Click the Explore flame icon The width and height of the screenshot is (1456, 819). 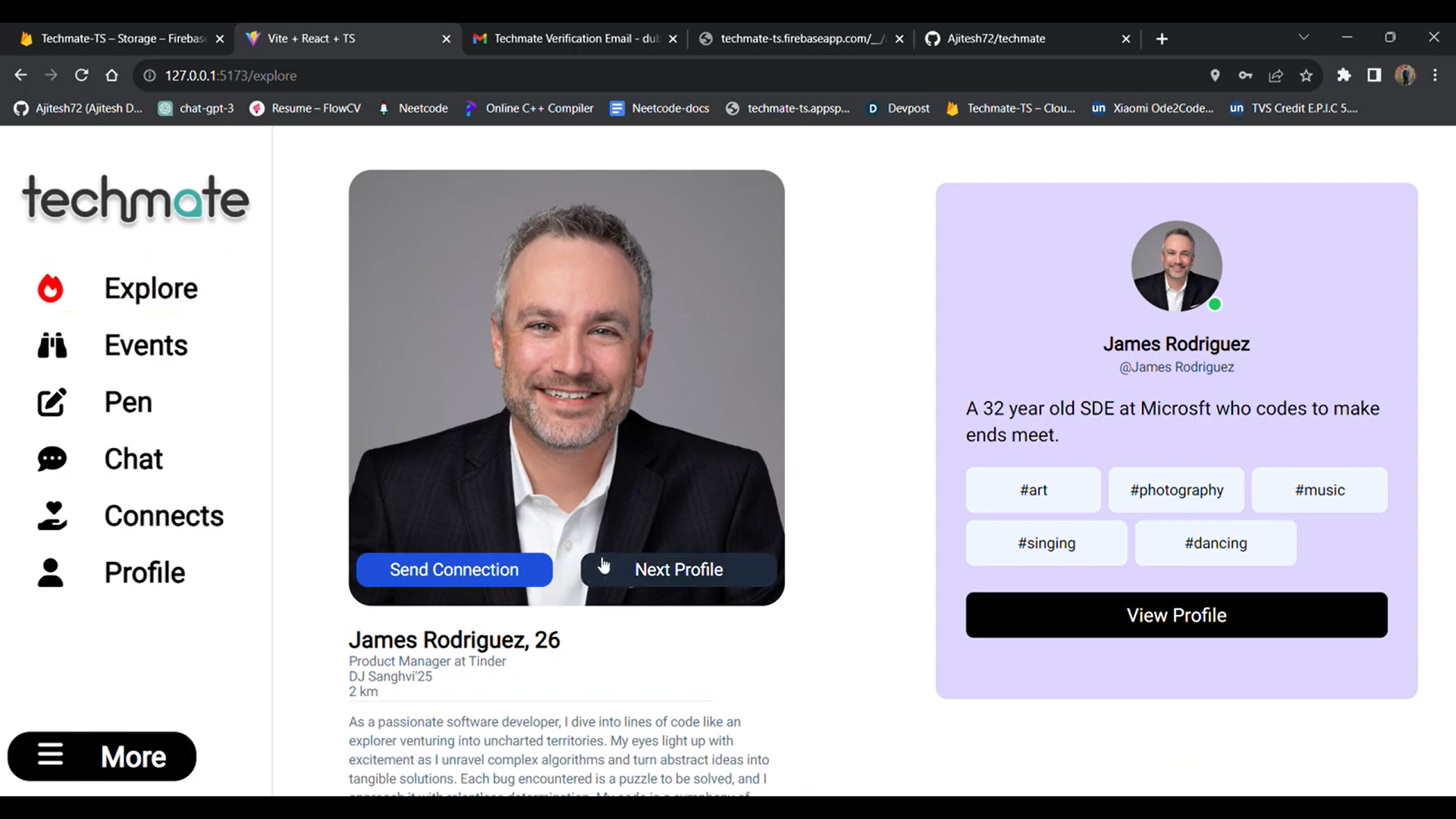[51, 289]
